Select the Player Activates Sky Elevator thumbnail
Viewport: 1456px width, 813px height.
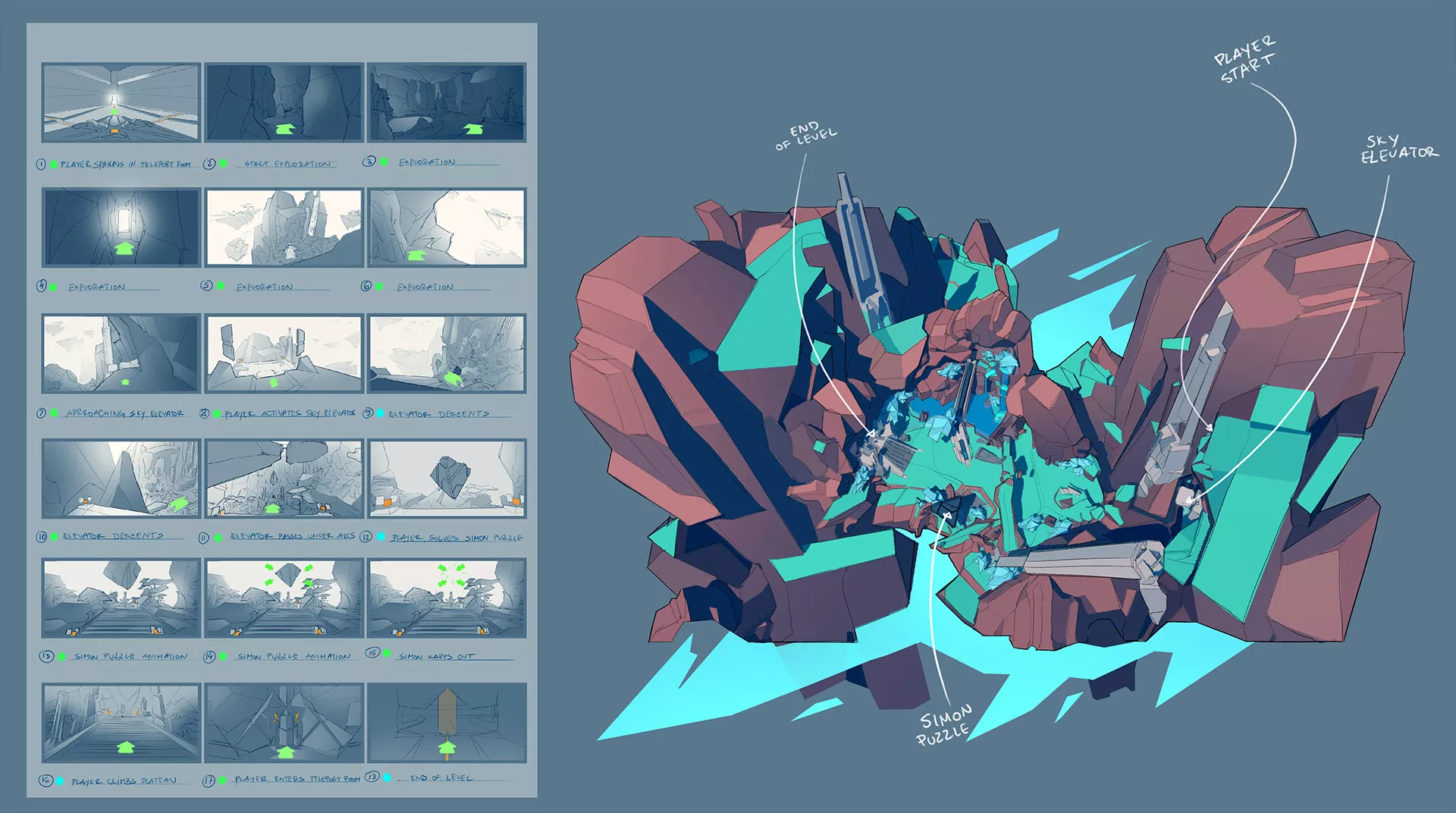click(x=284, y=353)
